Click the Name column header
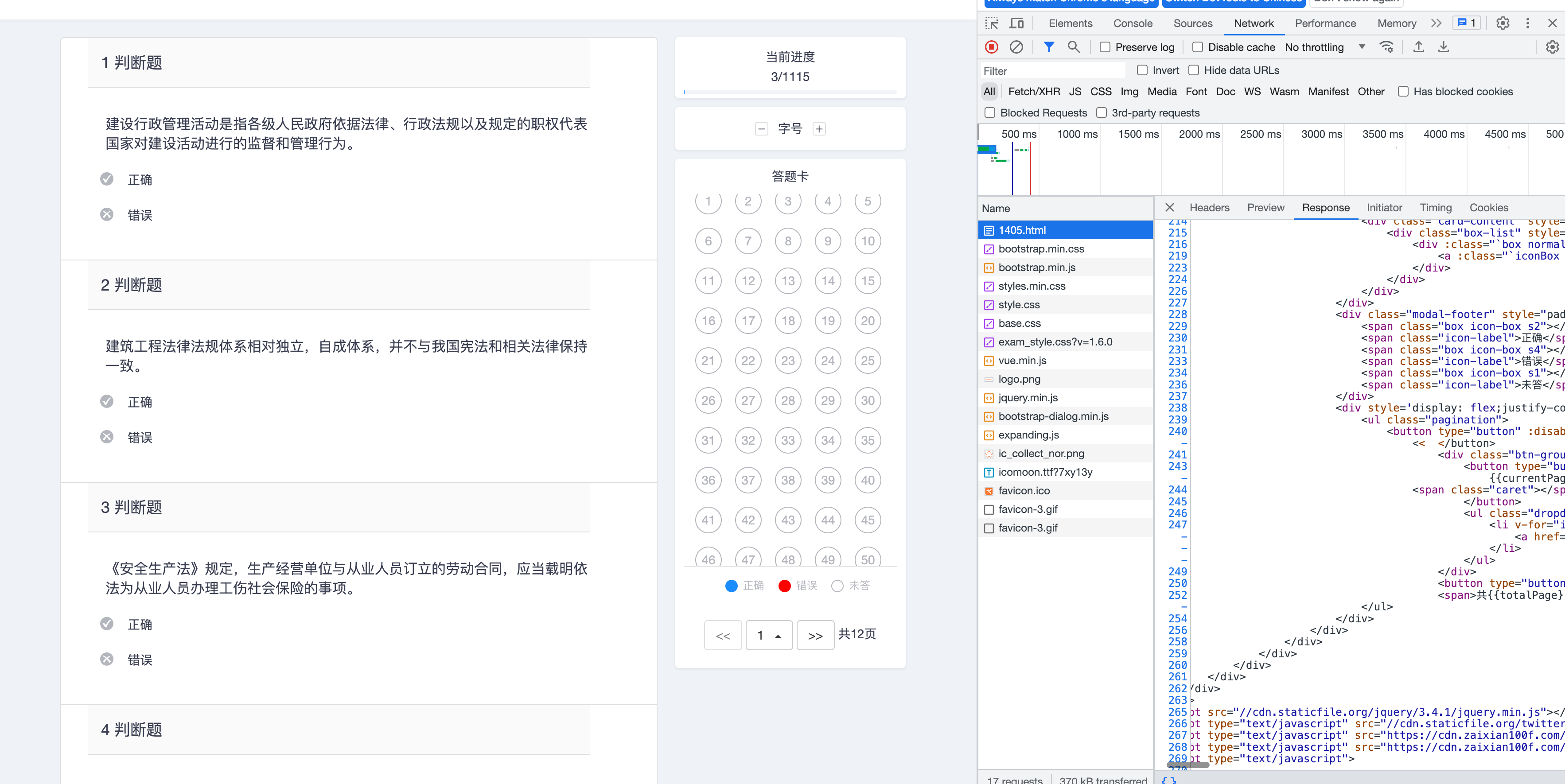Screen dimensions: 1565x784 pyautogui.click(x=1065, y=208)
